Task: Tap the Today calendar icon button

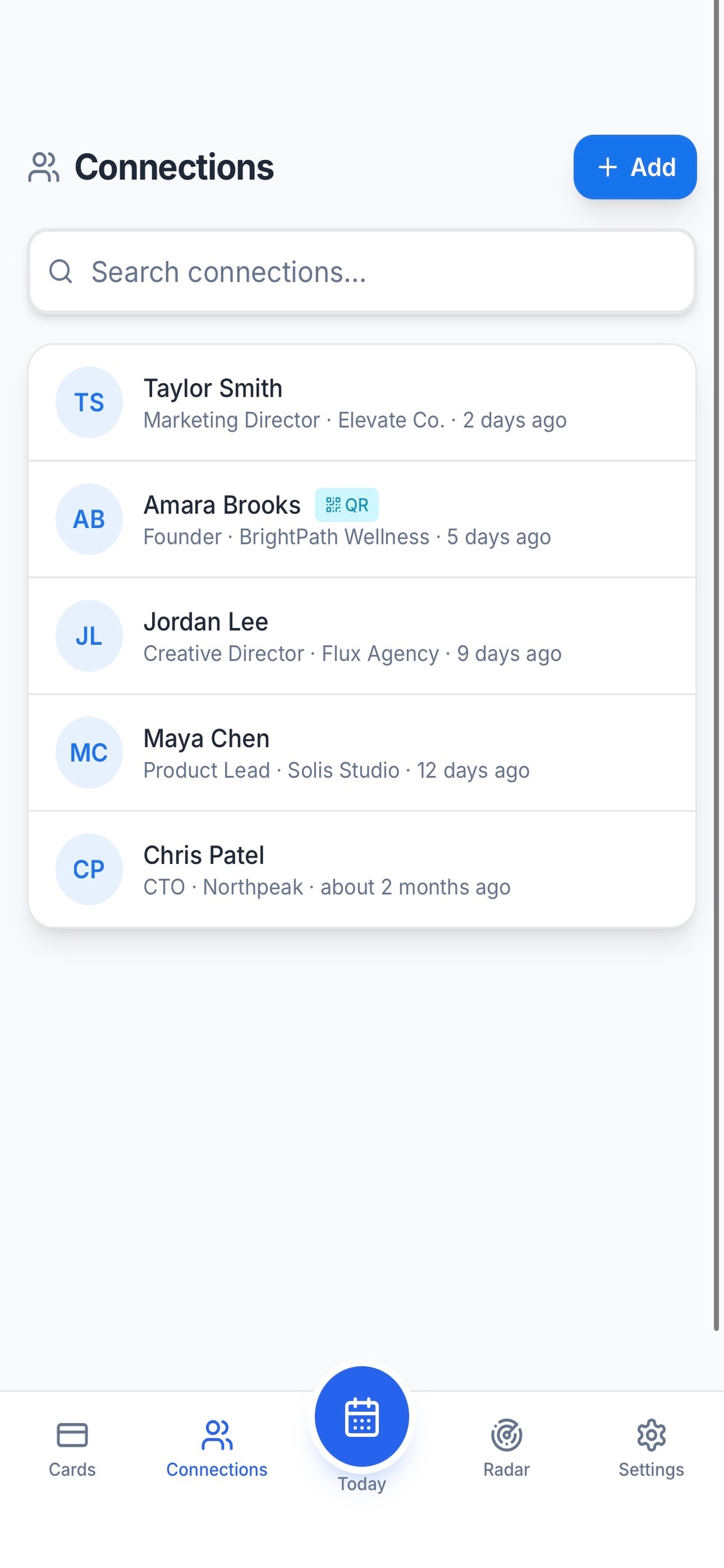Action: click(x=362, y=1416)
